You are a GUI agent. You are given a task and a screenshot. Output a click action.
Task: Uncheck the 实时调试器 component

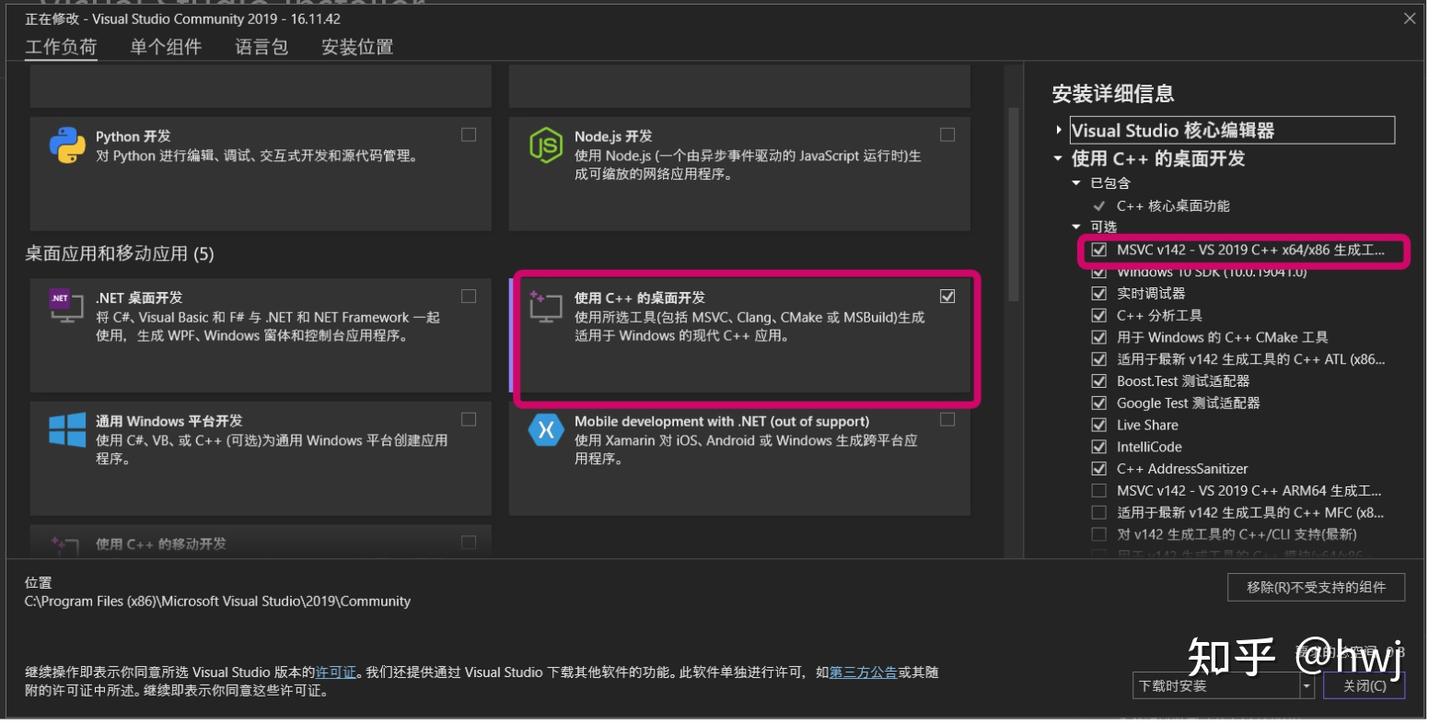(1099, 293)
